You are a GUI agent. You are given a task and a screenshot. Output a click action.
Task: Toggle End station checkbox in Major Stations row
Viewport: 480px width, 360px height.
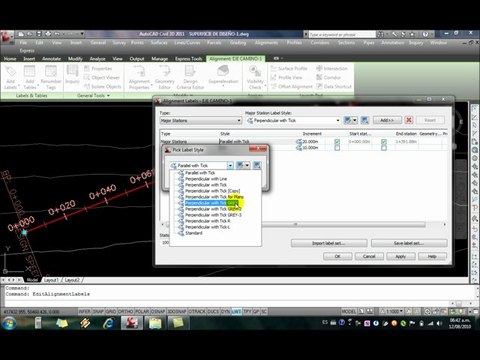[x=384, y=142]
